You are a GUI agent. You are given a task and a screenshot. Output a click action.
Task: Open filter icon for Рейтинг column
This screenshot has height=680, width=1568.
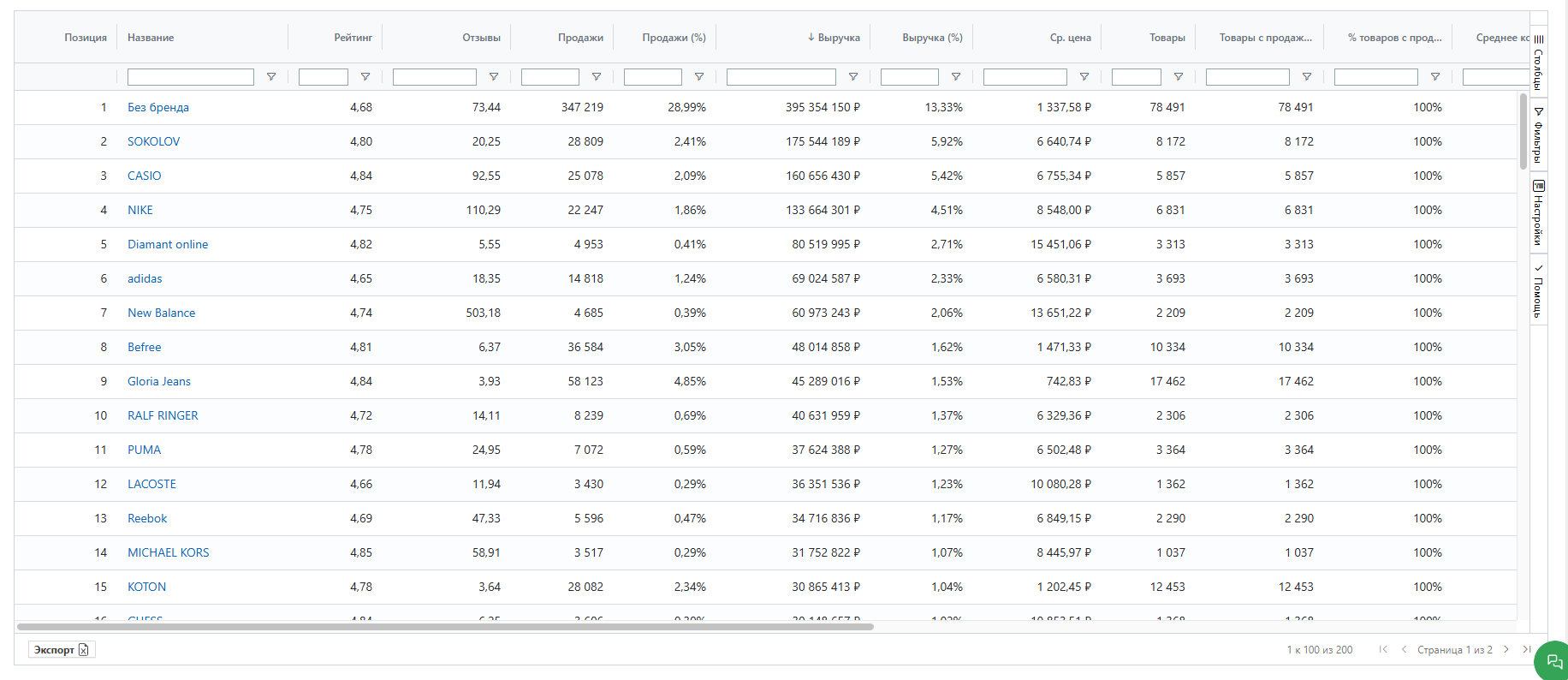[365, 77]
